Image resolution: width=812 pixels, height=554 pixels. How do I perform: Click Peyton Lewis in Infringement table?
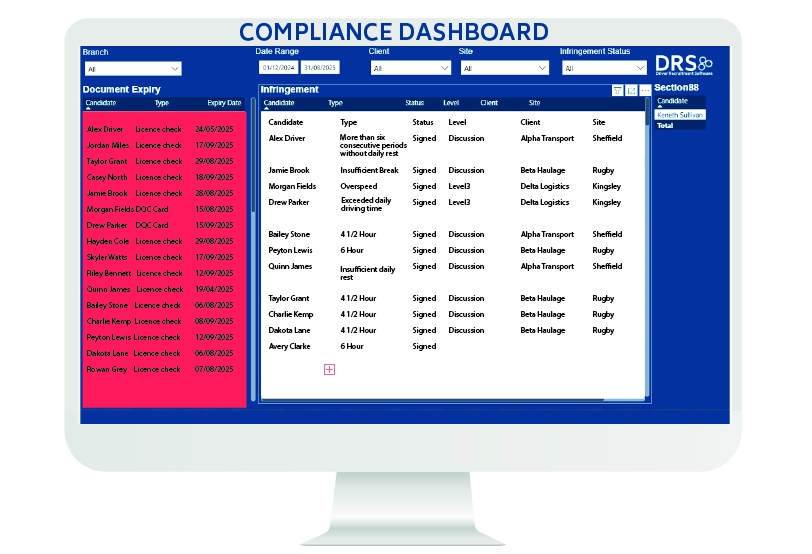[x=291, y=250]
